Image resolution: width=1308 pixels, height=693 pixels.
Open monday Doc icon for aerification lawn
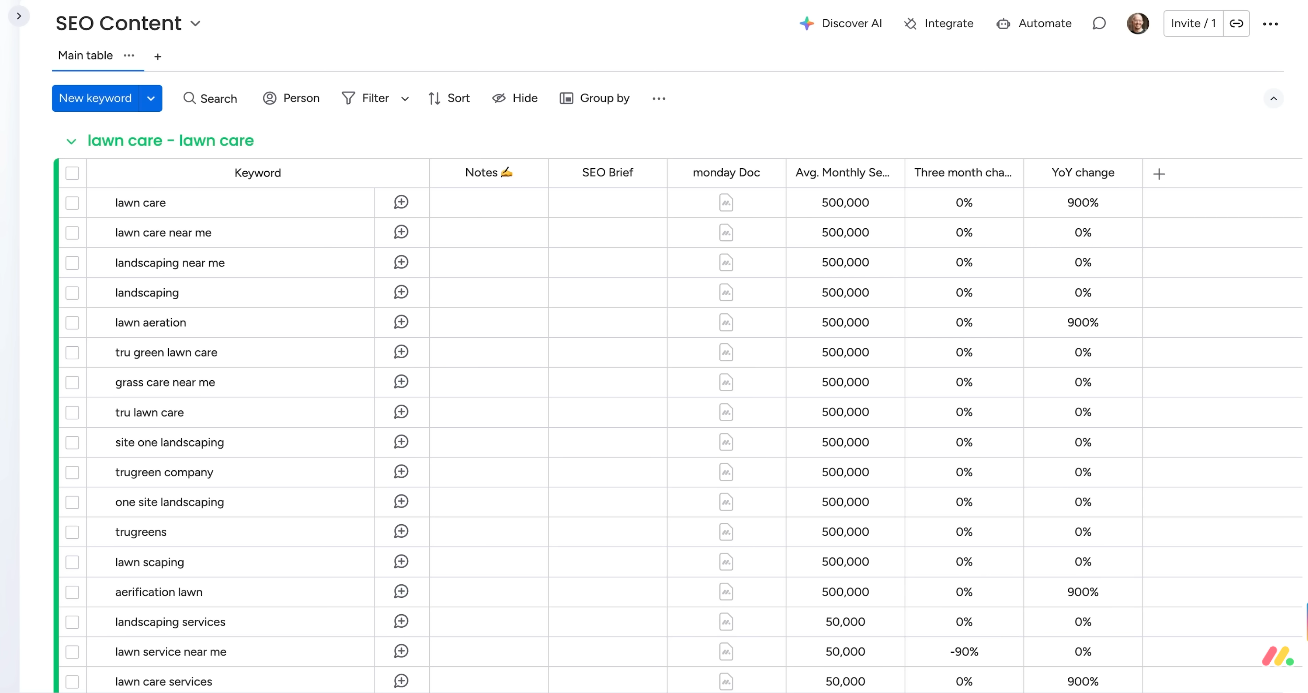click(726, 592)
